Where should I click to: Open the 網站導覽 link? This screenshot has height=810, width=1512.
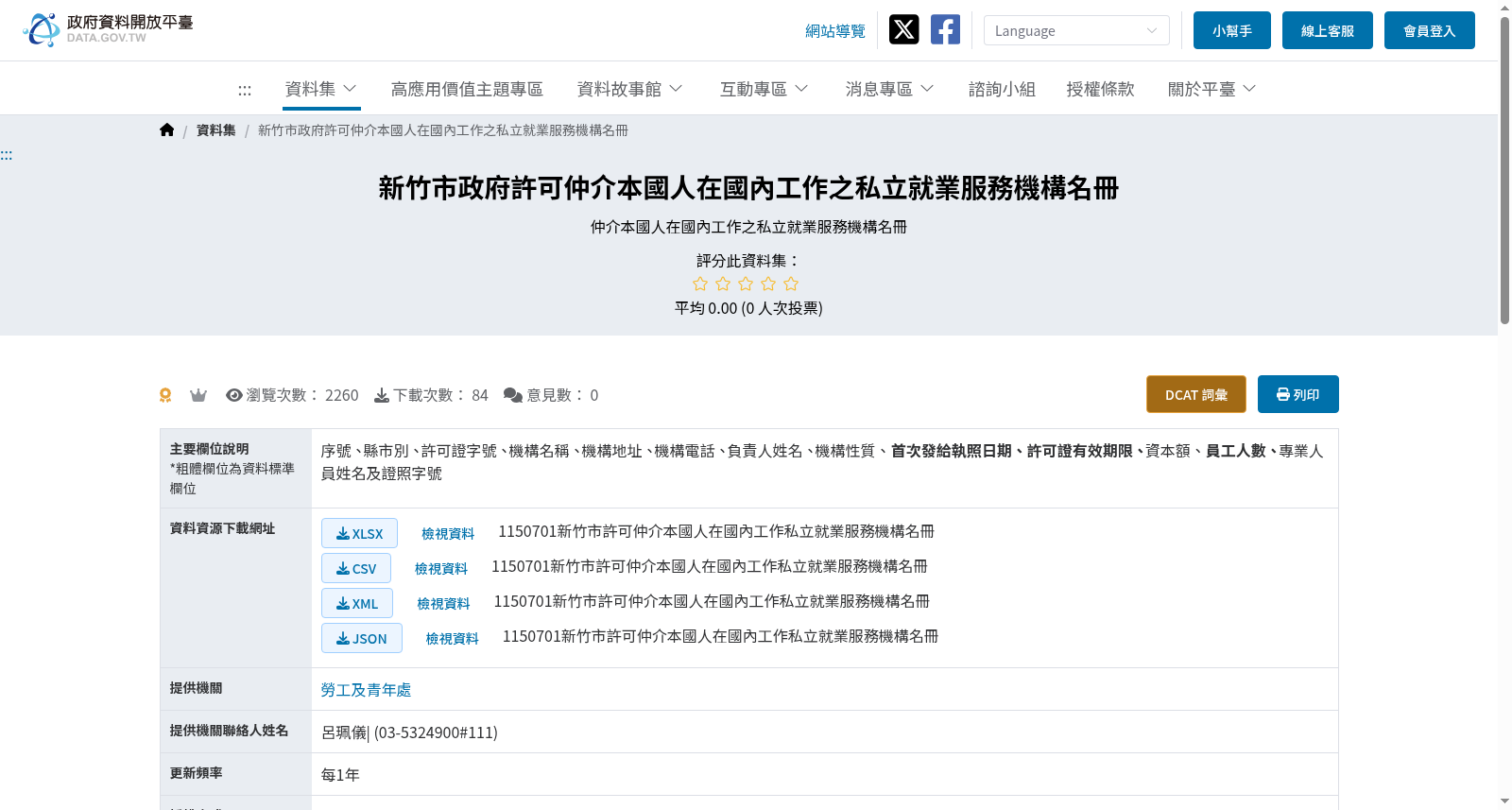click(835, 31)
